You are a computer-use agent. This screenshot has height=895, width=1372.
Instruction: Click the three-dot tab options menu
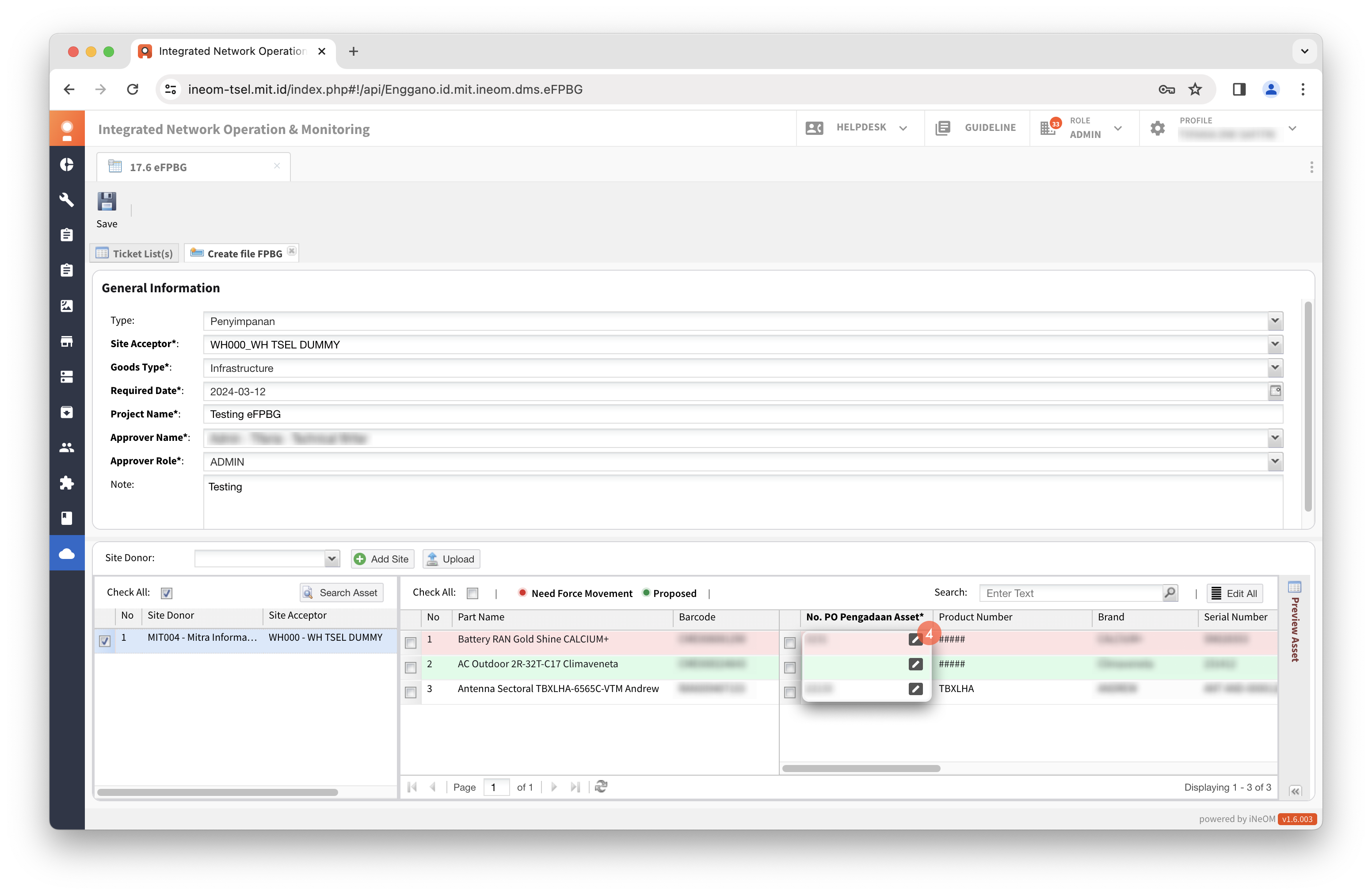pos(1311,167)
